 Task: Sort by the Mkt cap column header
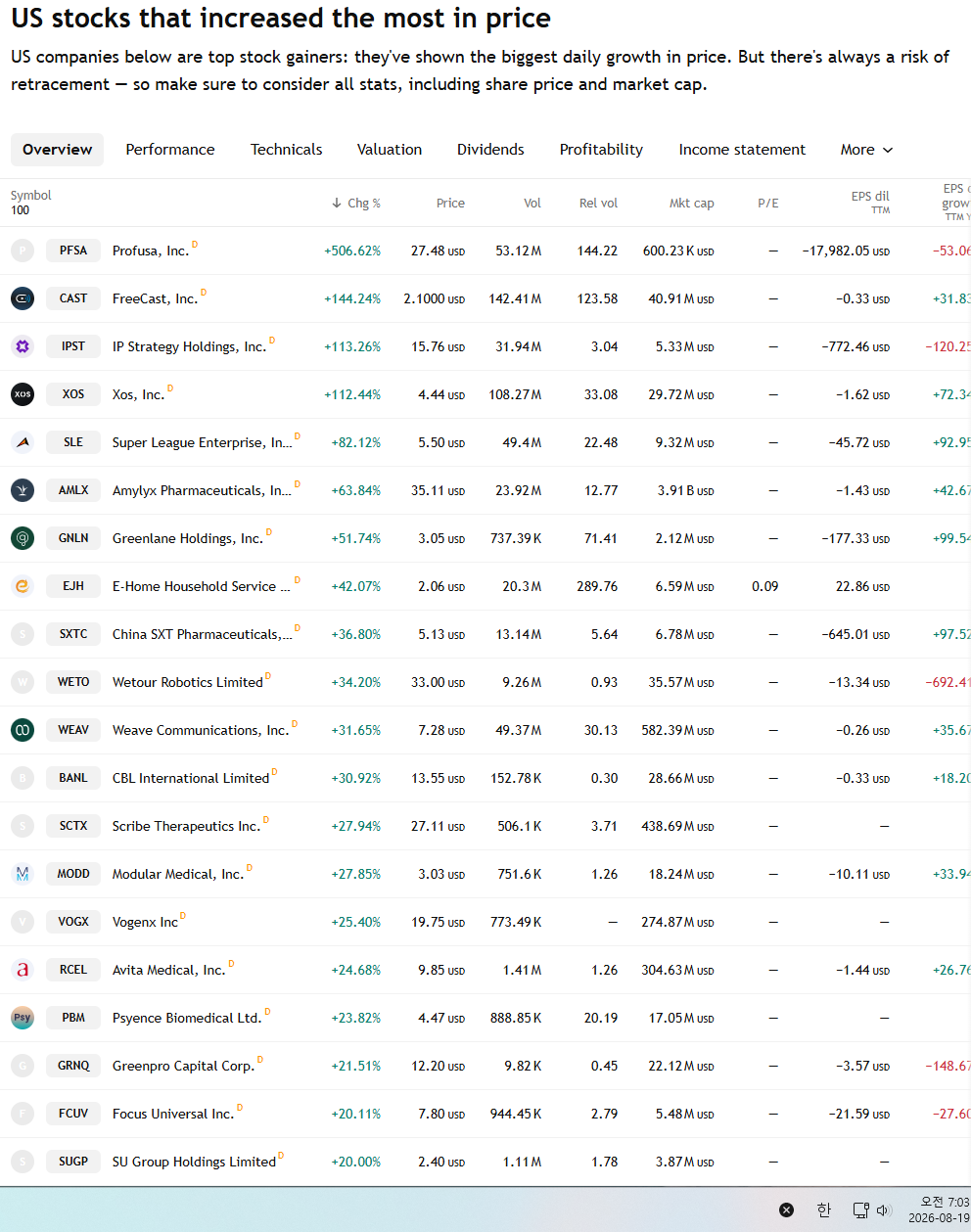(x=691, y=204)
